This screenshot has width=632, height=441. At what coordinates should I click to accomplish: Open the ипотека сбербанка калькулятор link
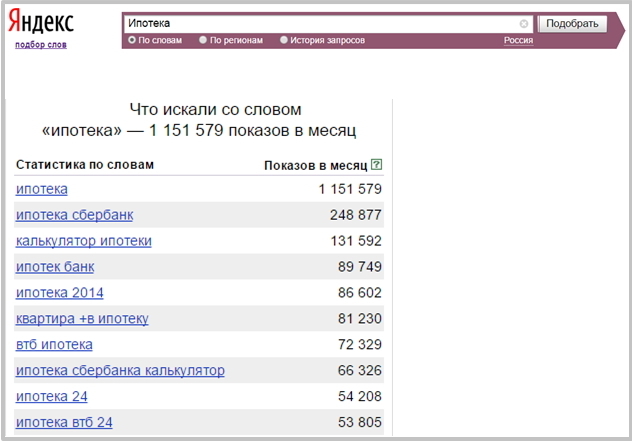(x=120, y=370)
